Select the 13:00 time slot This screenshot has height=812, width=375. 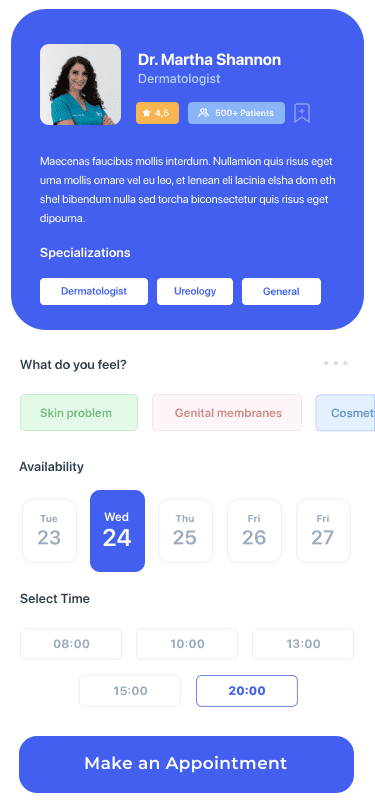tap(303, 644)
